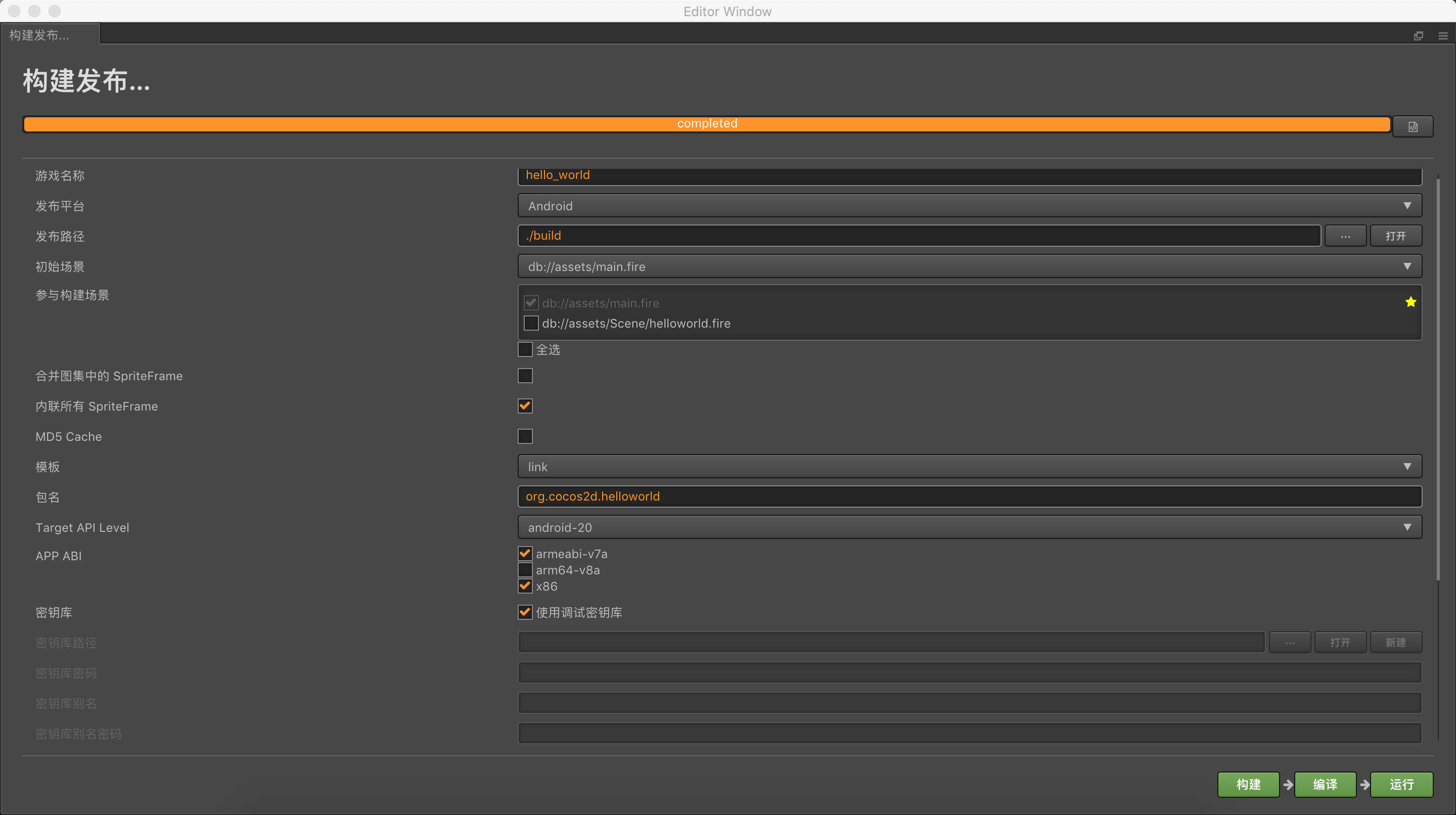Uncheck 内联所有 SpriteFrame option
Image resolution: width=1456 pixels, height=815 pixels.
point(525,406)
